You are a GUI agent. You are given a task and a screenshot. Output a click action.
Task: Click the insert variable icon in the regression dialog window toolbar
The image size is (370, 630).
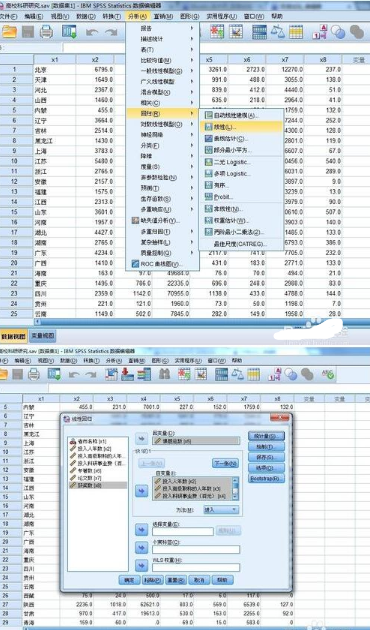(x=200, y=374)
